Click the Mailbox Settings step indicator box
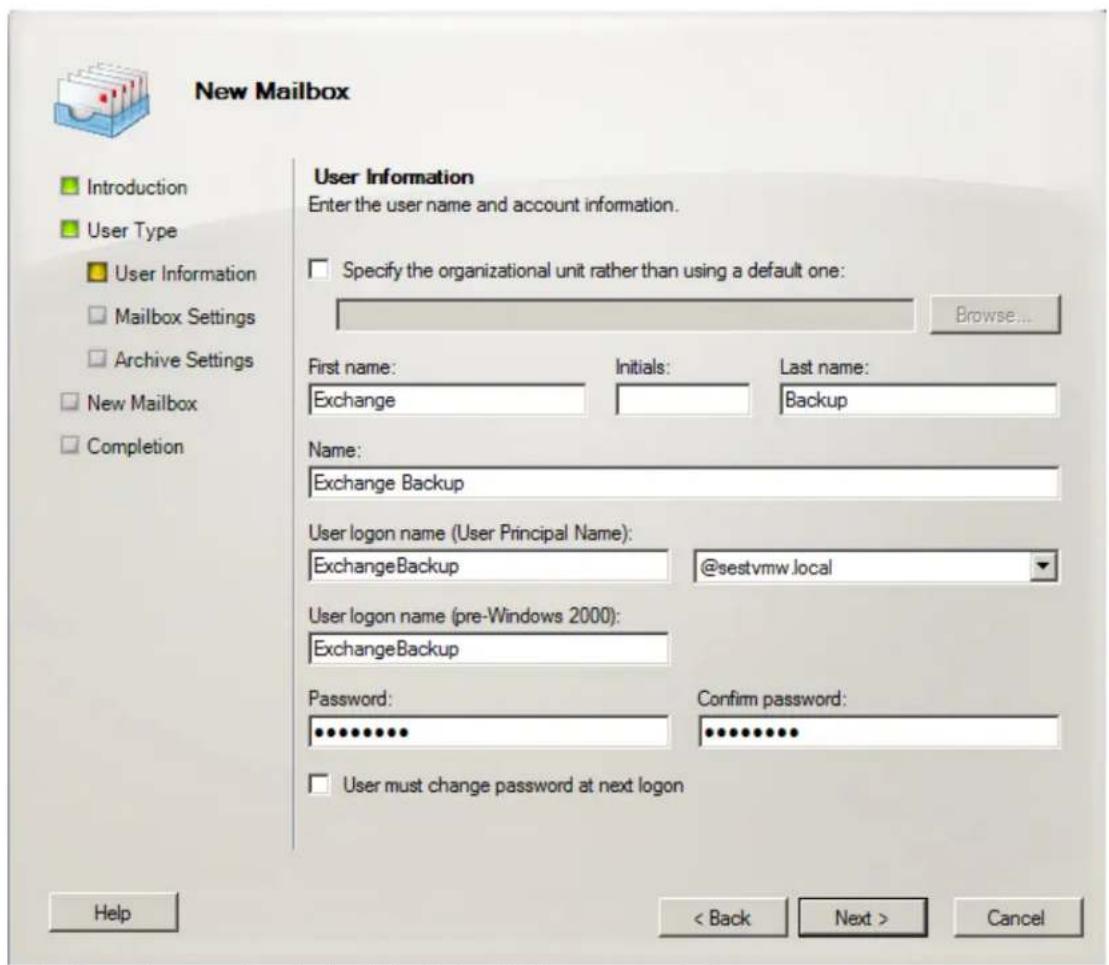The image size is (1109, 965). [97, 316]
